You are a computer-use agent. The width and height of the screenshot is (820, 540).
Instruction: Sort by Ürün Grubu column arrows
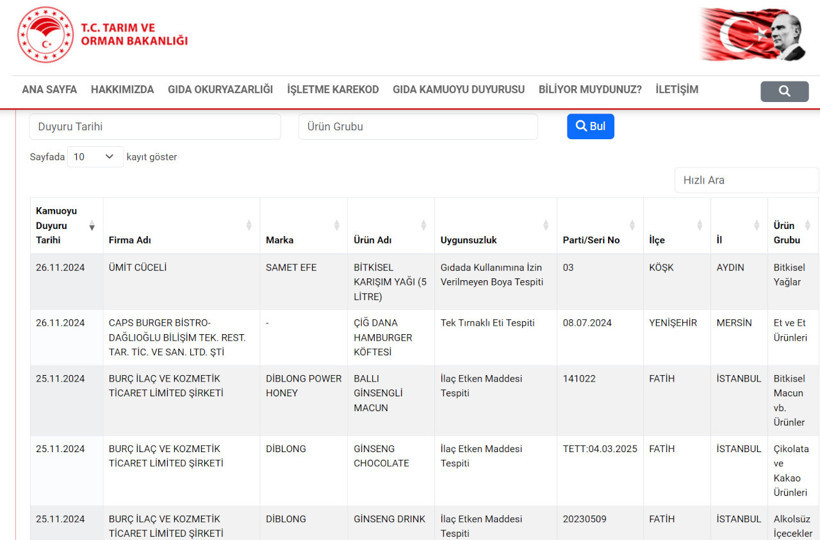808,225
